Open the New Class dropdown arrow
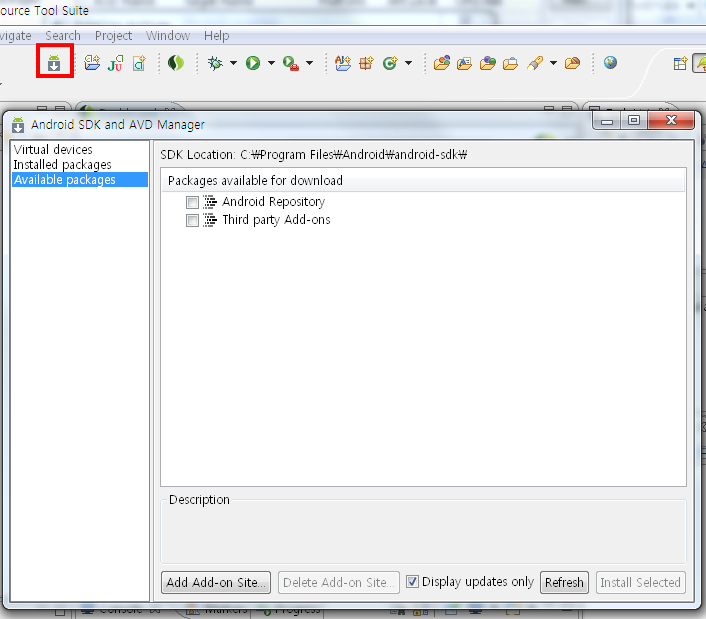This screenshot has height=619, width=706. click(x=408, y=63)
